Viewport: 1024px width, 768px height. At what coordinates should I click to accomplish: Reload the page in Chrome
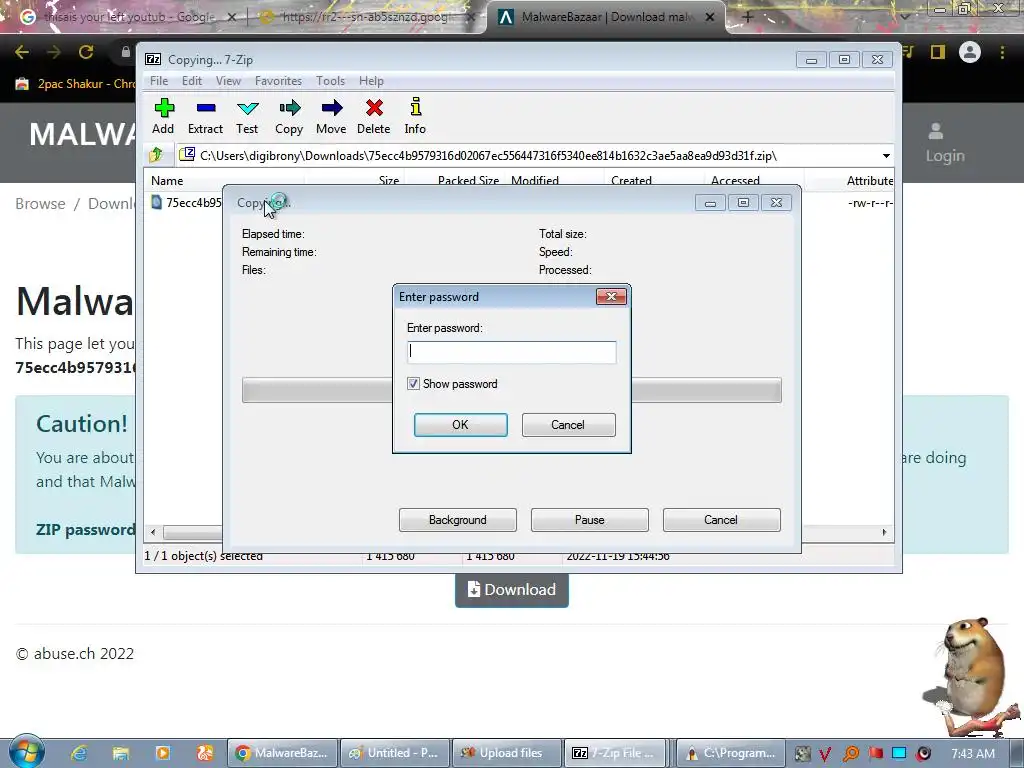[x=86, y=52]
